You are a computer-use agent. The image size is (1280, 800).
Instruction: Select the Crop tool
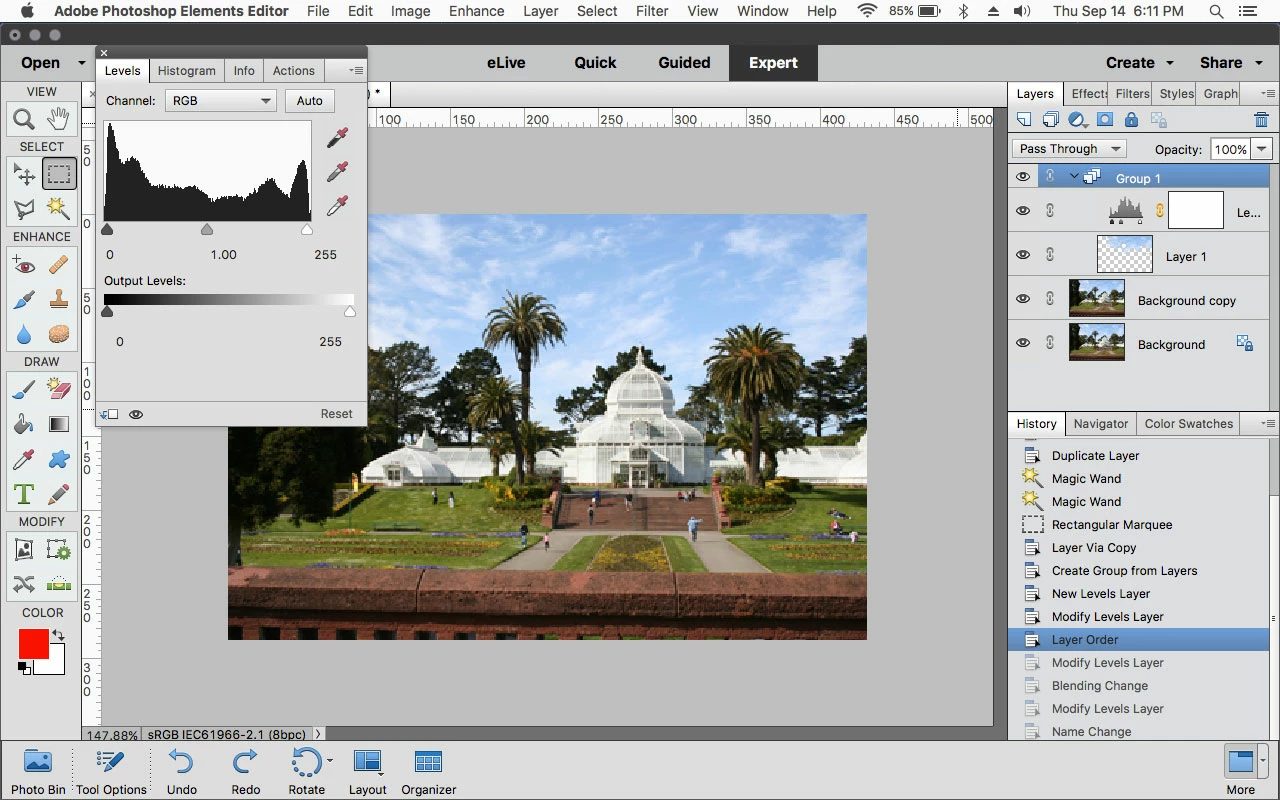(x=24, y=549)
